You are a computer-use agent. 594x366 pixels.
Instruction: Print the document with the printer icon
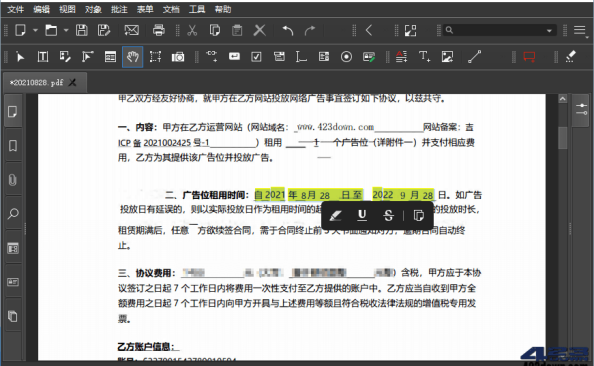158,30
